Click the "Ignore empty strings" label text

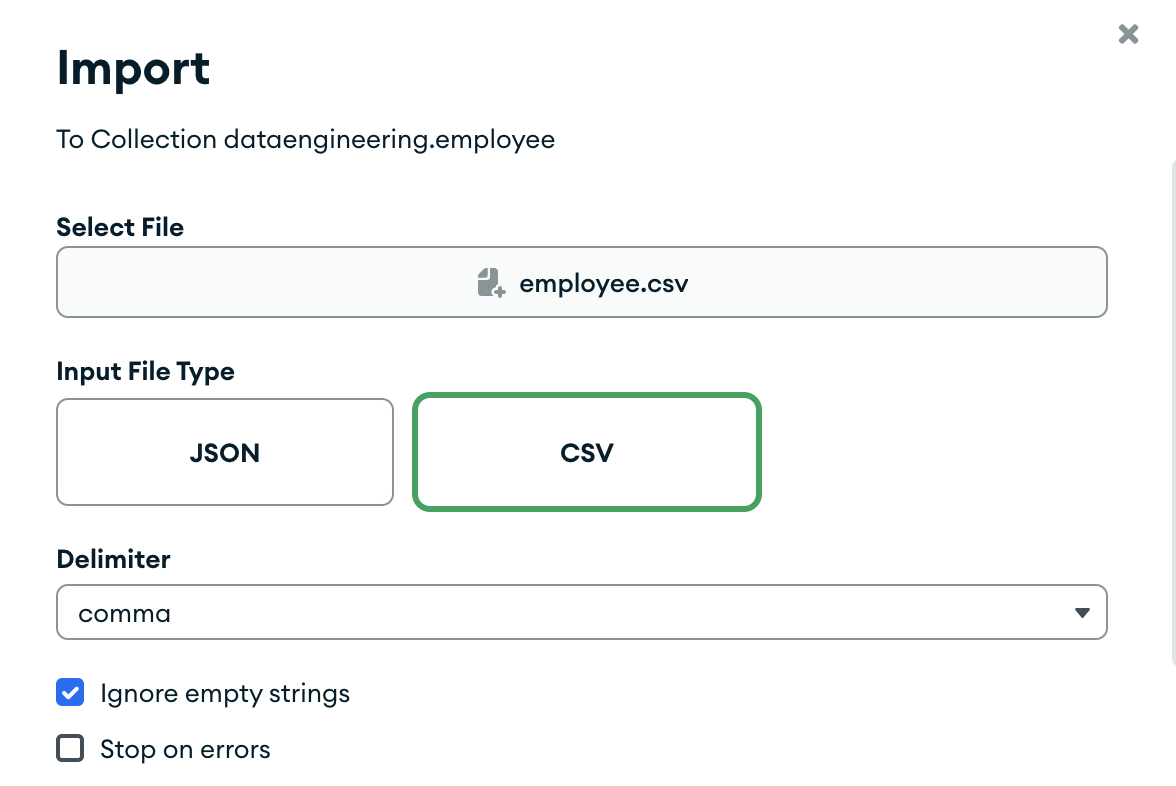pyautogui.click(x=225, y=693)
